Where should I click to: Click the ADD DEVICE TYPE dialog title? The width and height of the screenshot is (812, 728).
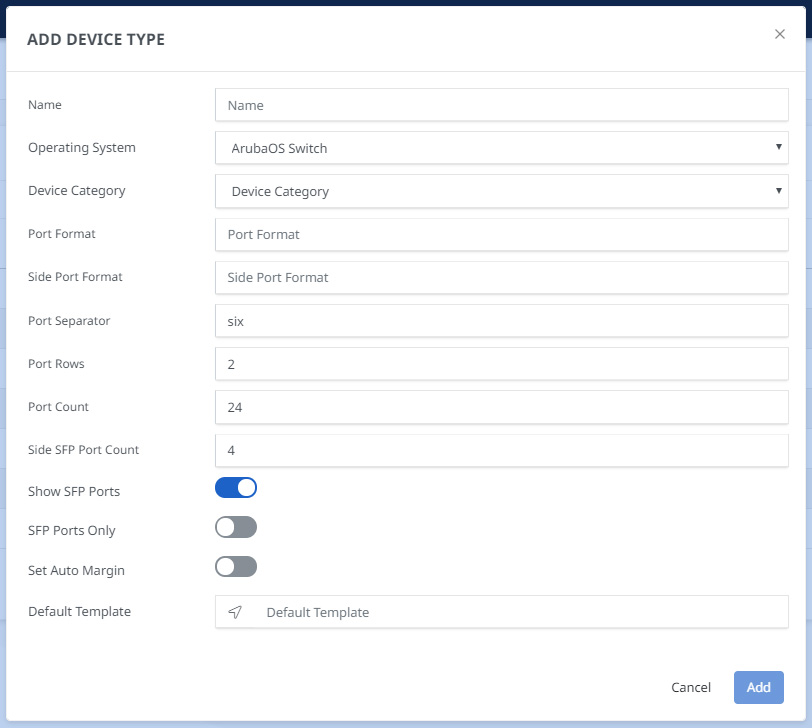96,40
